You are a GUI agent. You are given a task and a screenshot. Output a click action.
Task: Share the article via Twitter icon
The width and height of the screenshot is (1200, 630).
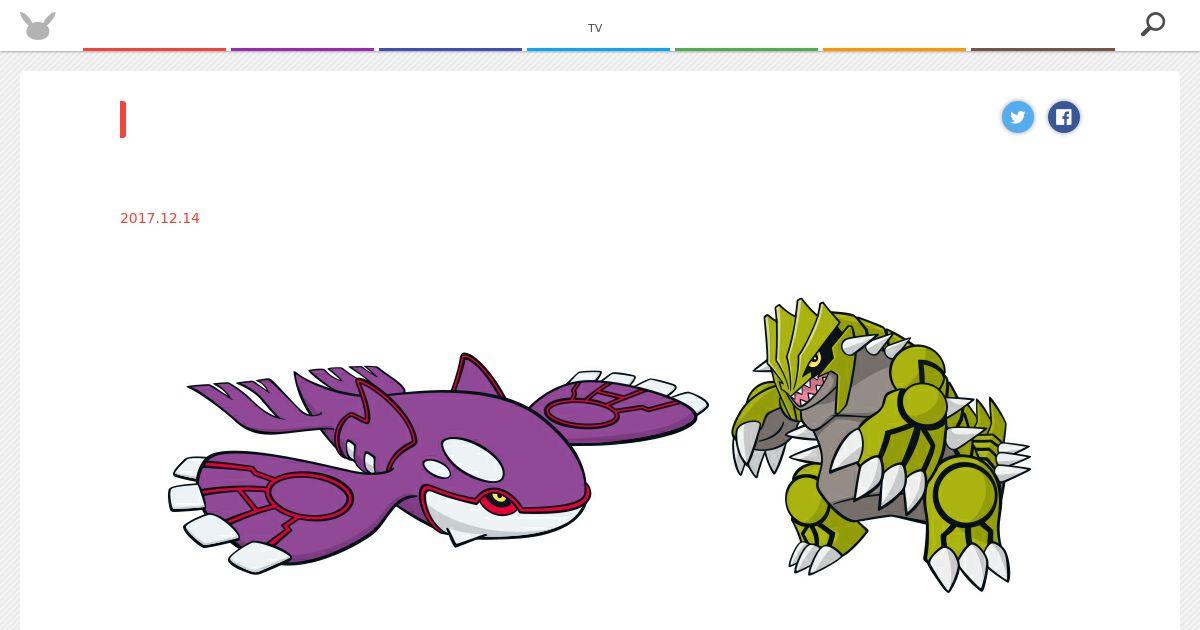[1018, 117]
